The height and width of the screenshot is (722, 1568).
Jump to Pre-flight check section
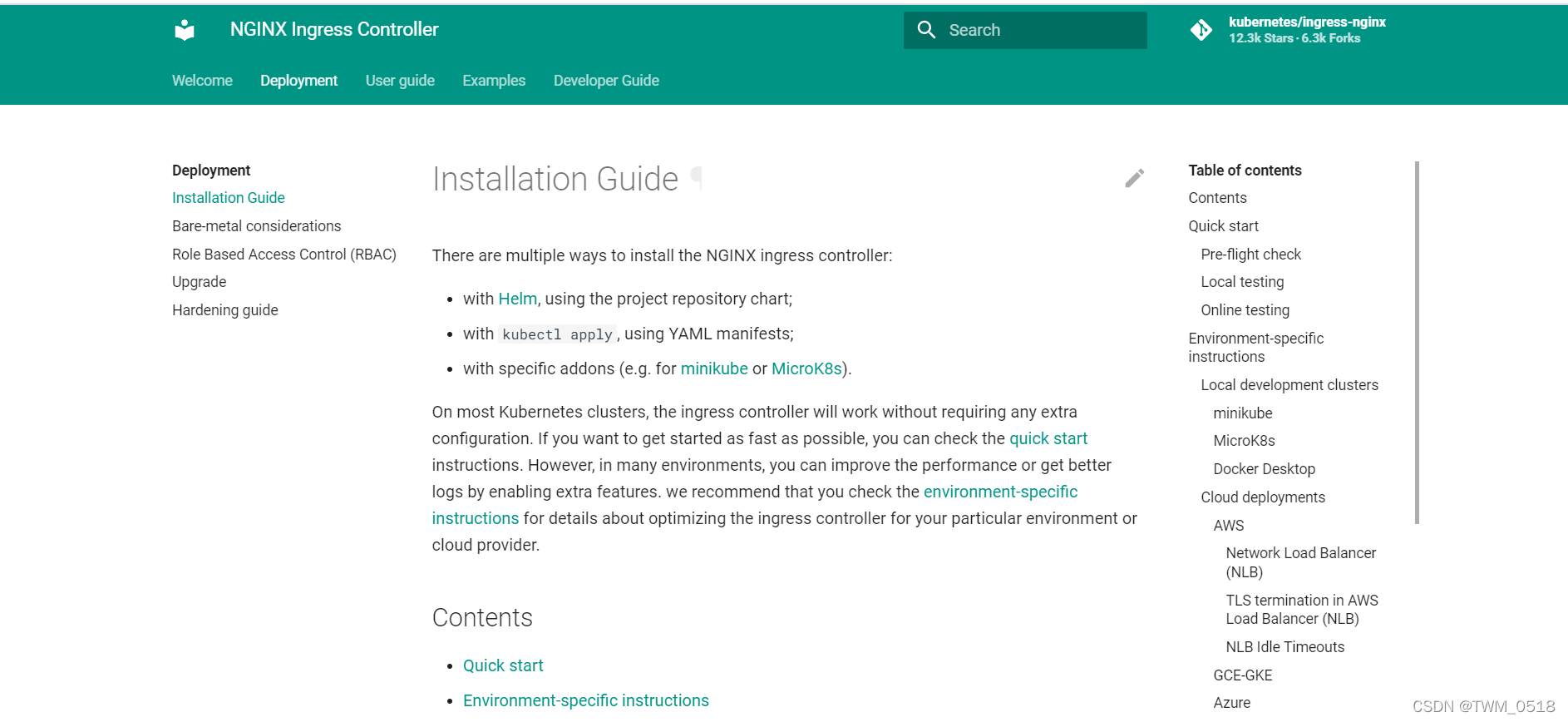1251,255
